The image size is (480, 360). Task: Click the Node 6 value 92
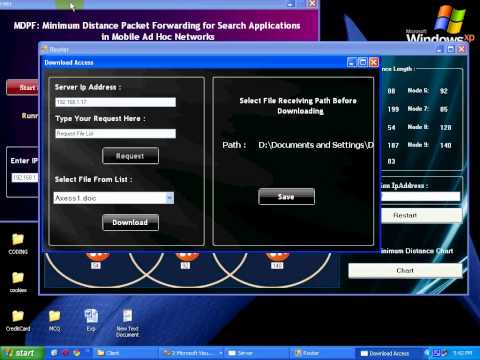point(444,91)
